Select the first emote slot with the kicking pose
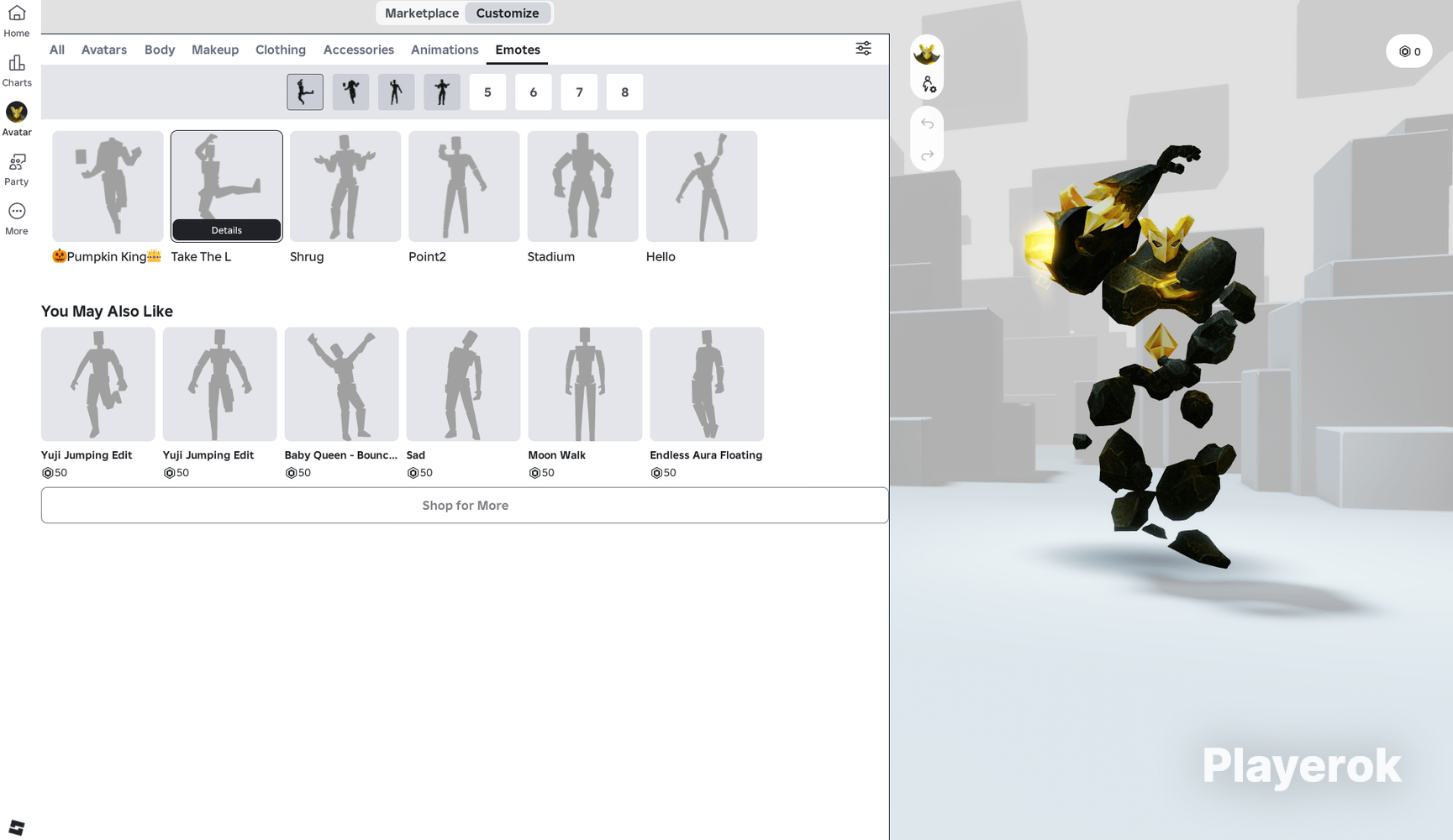Image resolution: width=1453 pixels, height=840 pixels. 305,92
